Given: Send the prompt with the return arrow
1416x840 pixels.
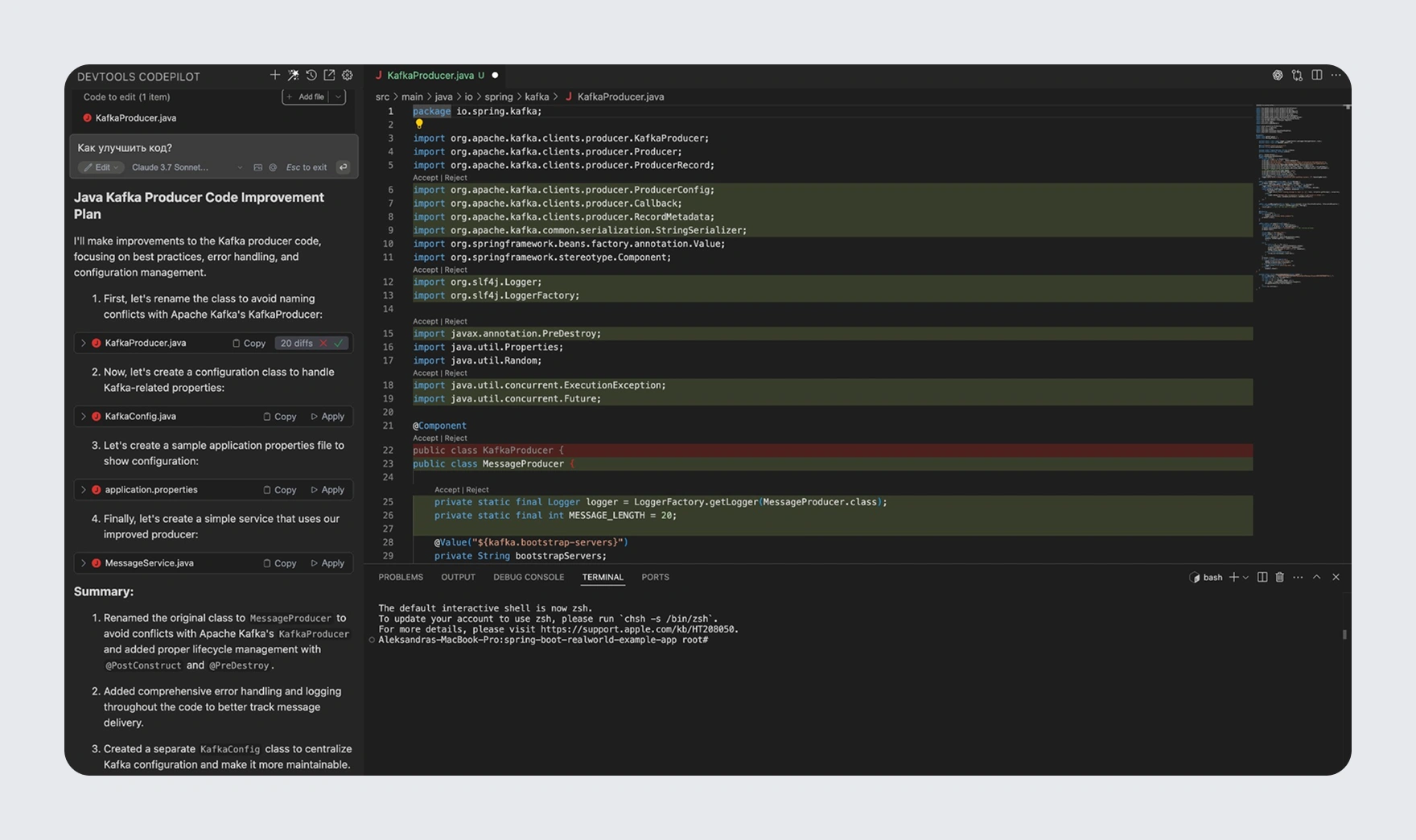Looking at the screenshot, I should [x=344, y=167].
